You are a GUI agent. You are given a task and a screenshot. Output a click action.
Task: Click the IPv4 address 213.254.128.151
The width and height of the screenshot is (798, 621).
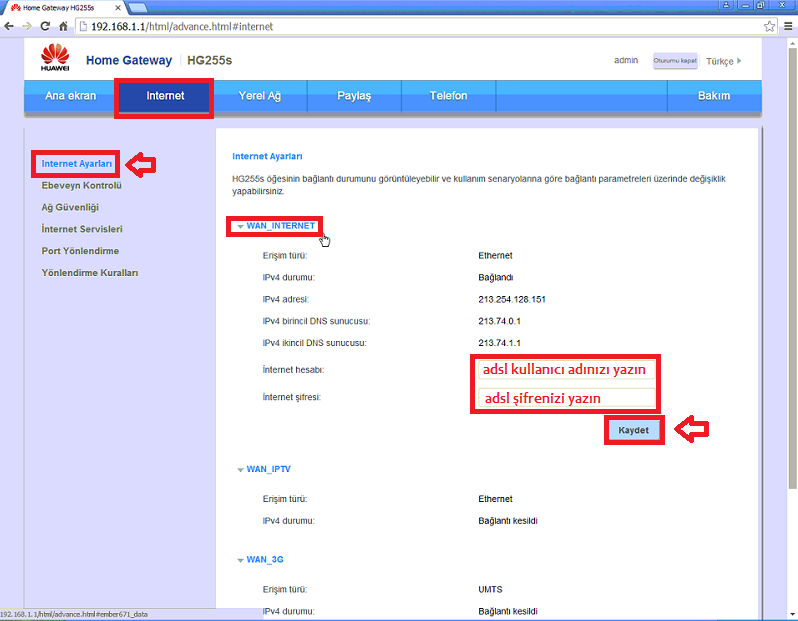[511, 299]
